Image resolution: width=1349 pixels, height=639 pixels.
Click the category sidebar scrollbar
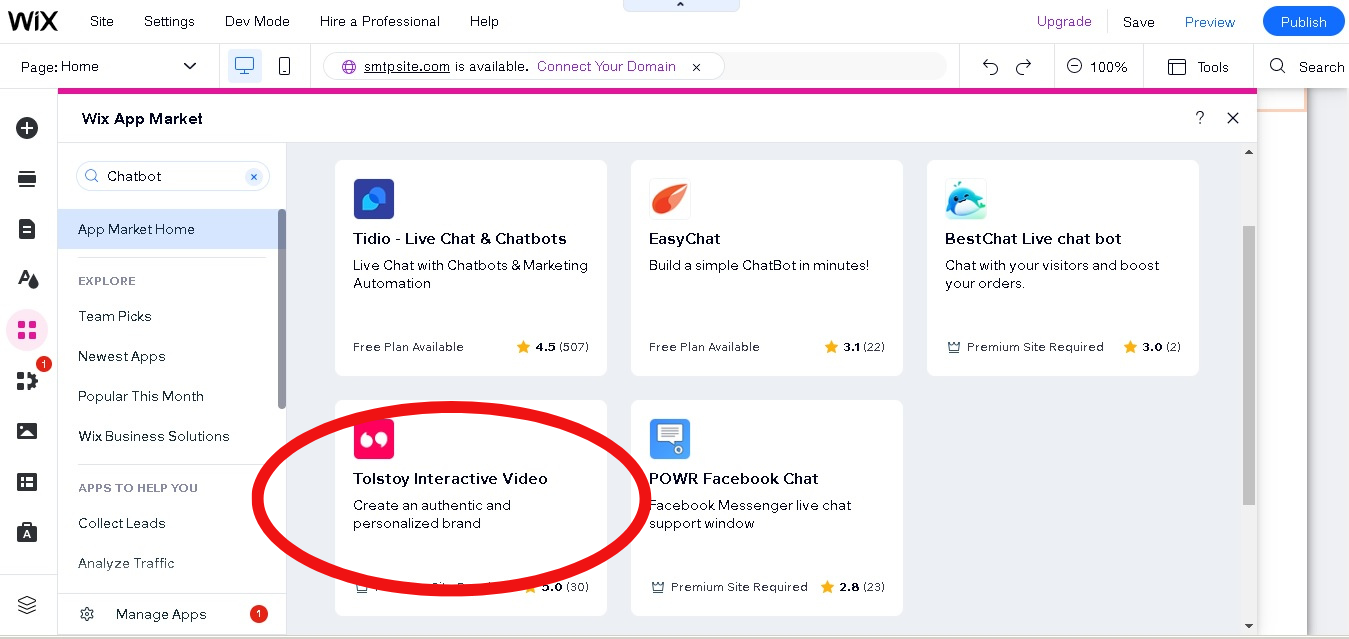click(282, 308)
